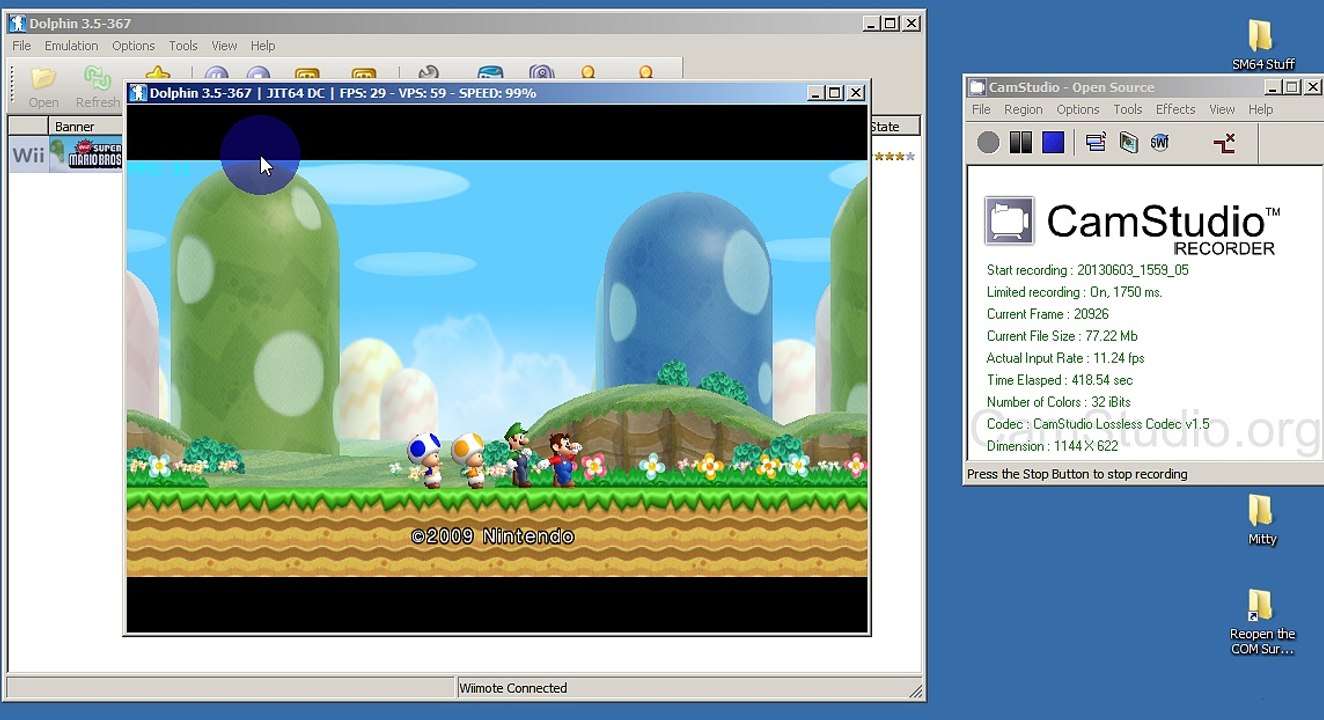Click the '©2009 Nintendo' text in the game
This screenshot has height=720, width=1324.
click(493, 537)
